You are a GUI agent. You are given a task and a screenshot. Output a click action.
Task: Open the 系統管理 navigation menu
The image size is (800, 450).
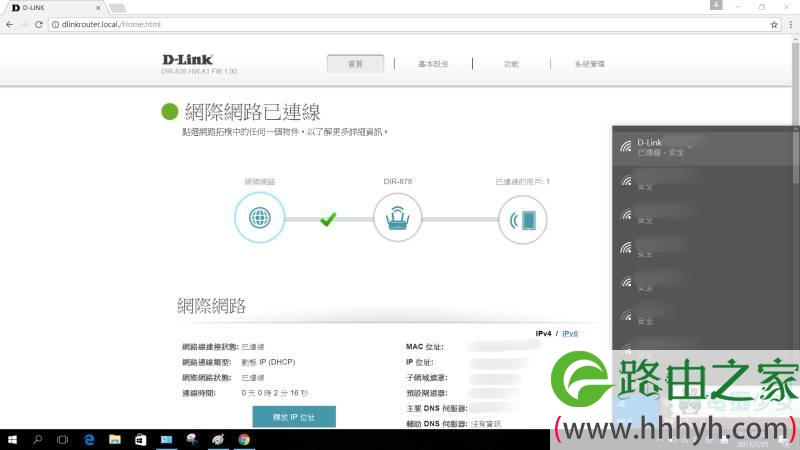pyautogui.click(x=589, y=64)
